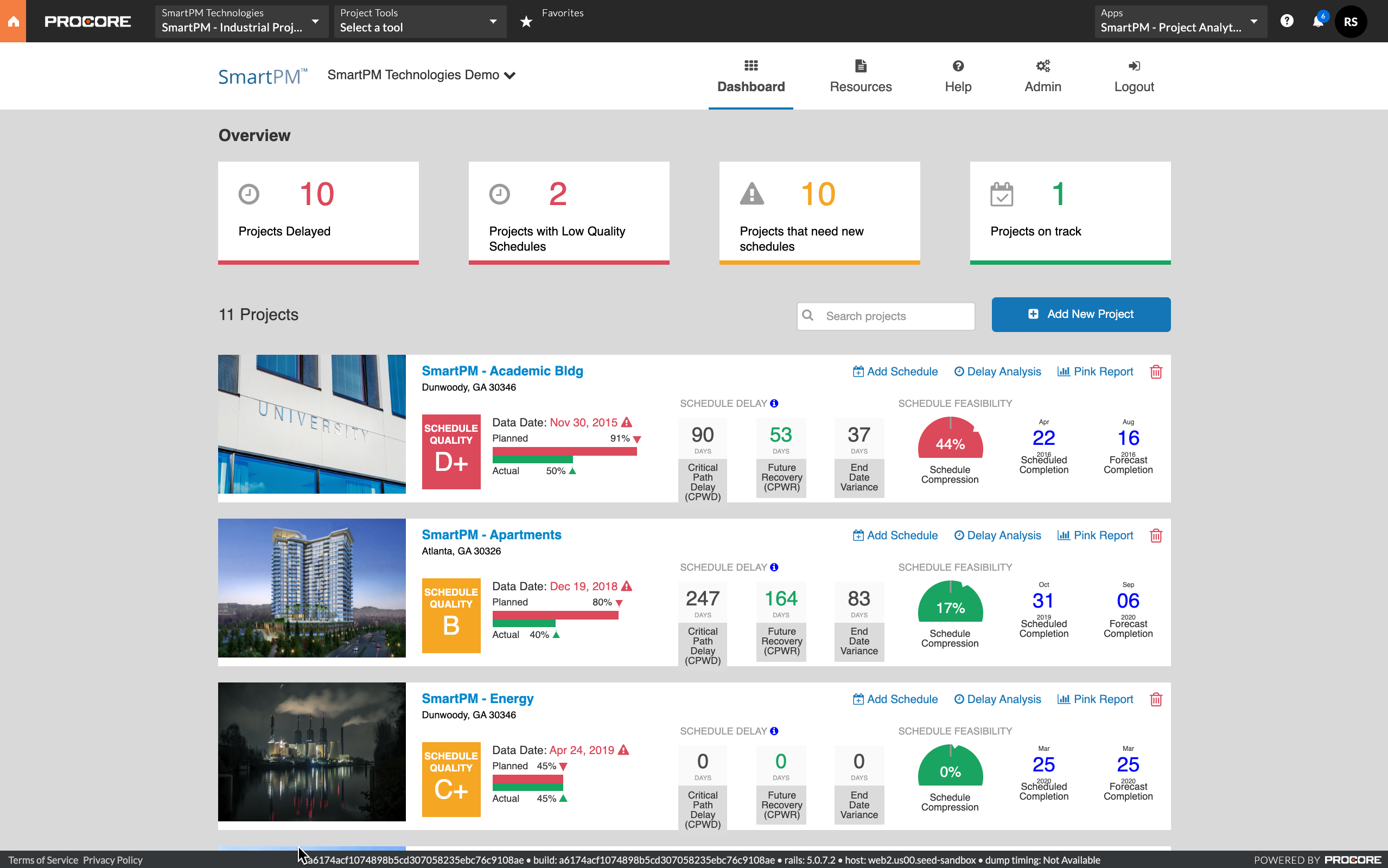Toggle the Schedule Quality C+ for Energy project
The width and height of the screenshot is (1388, 868).
coord(450,779)
